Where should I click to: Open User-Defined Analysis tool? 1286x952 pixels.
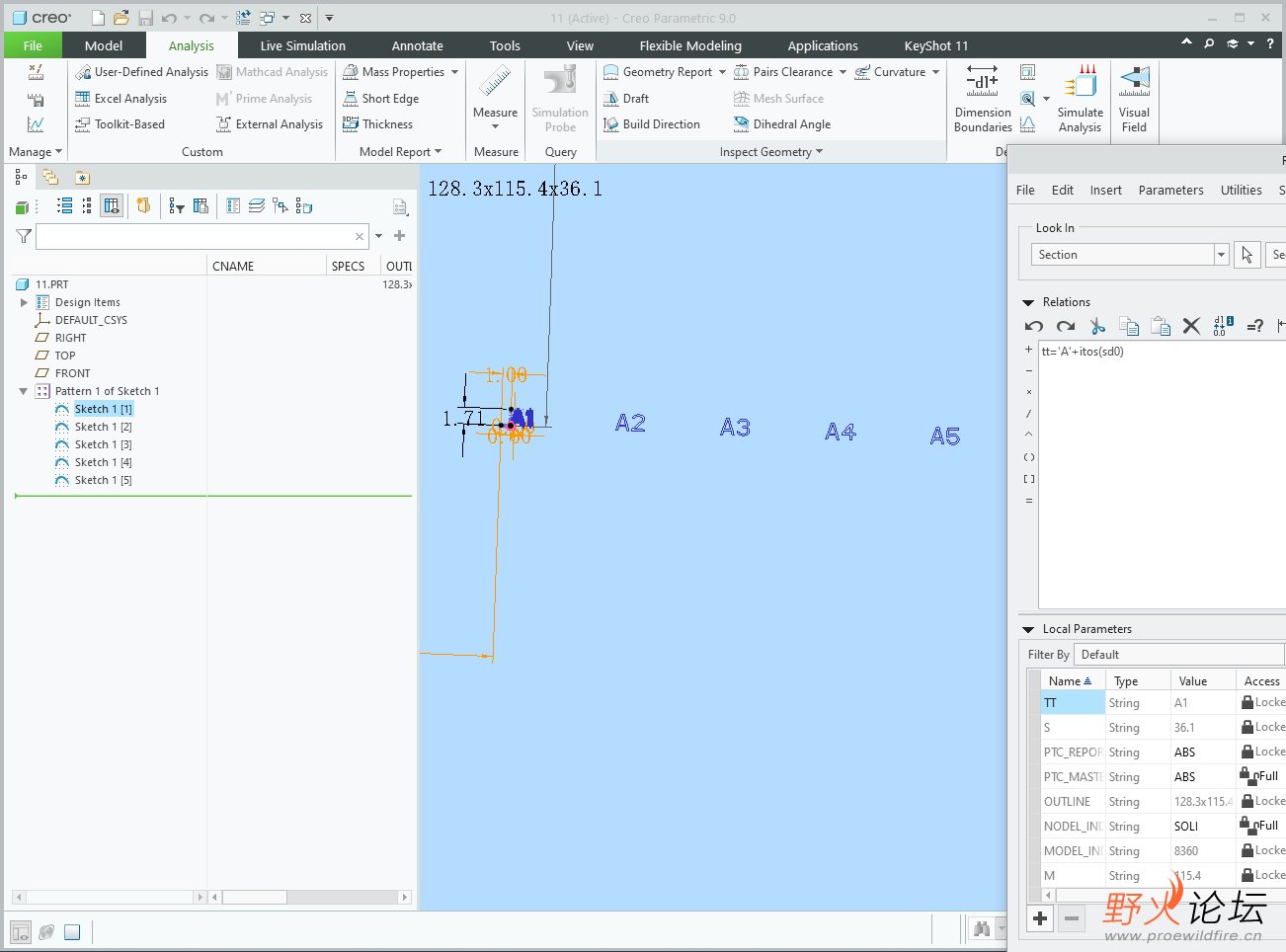(x=141, y=72)
